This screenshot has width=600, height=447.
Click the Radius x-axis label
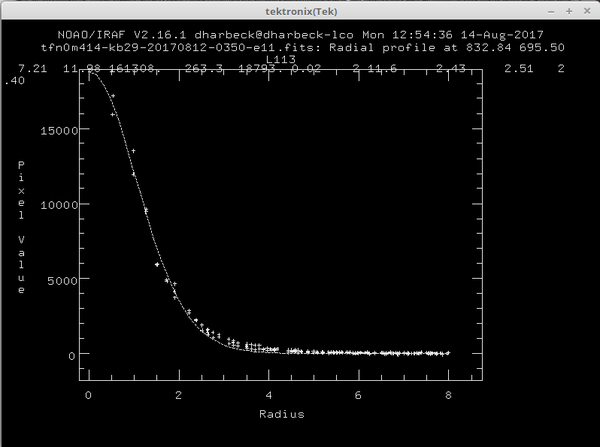pos(281,413)
